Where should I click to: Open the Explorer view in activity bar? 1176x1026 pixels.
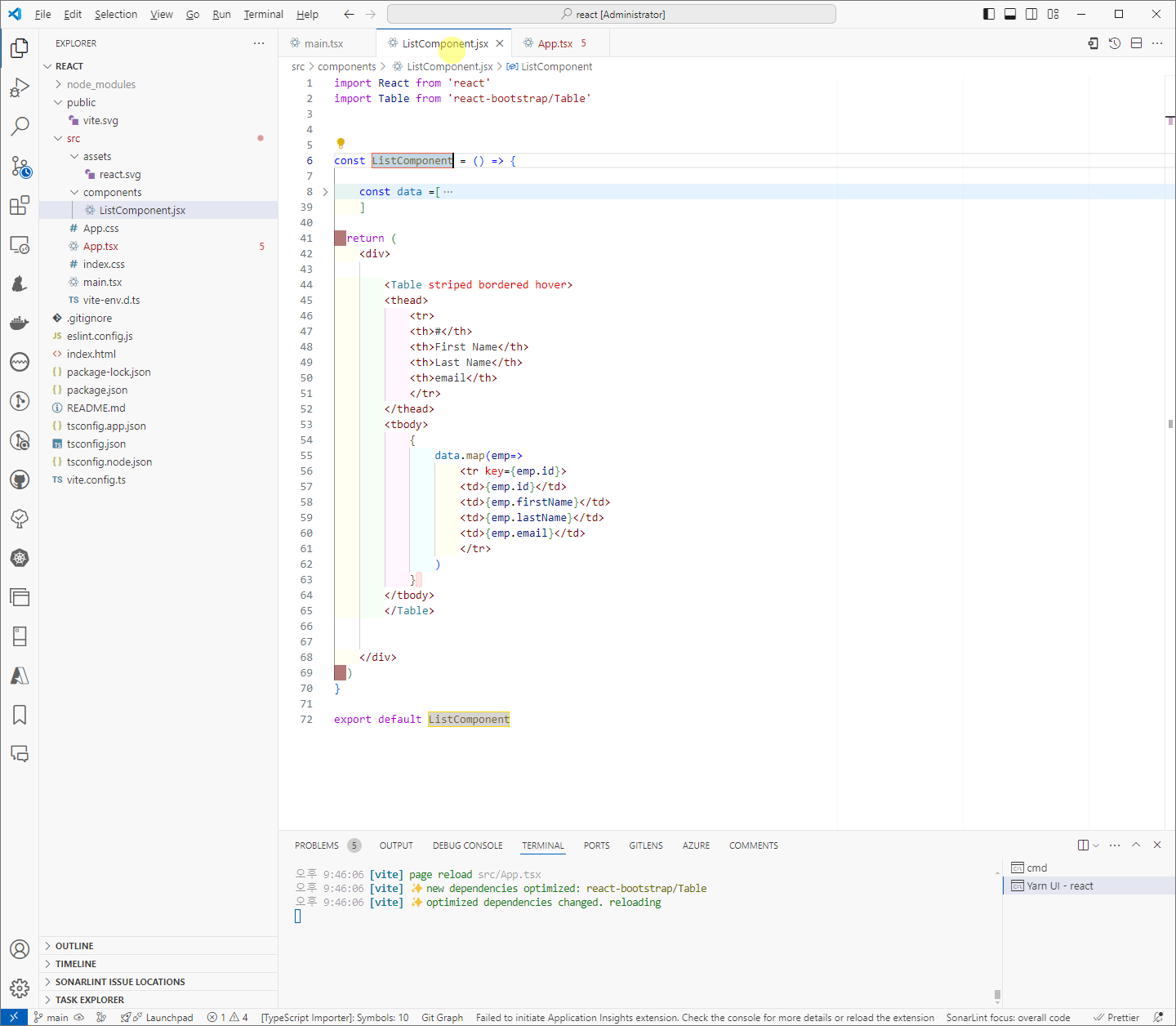click(x=20, y=48)
